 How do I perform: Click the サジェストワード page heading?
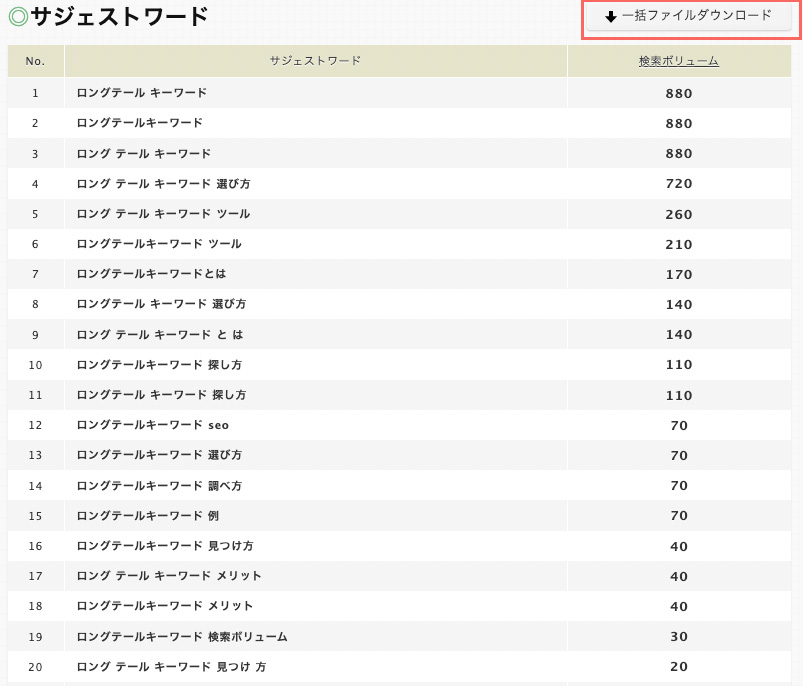pos(119,16)
